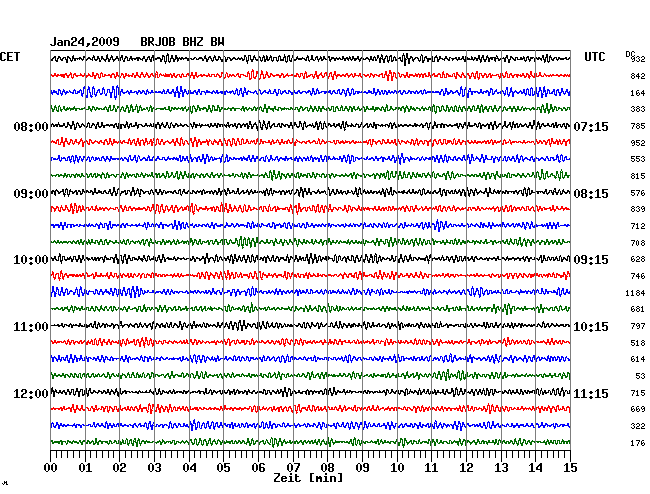Image resolution: width=650 pixels, height=494 pixels.
Task: Click the DC value '164'
Action: click(x=638, y=93)
